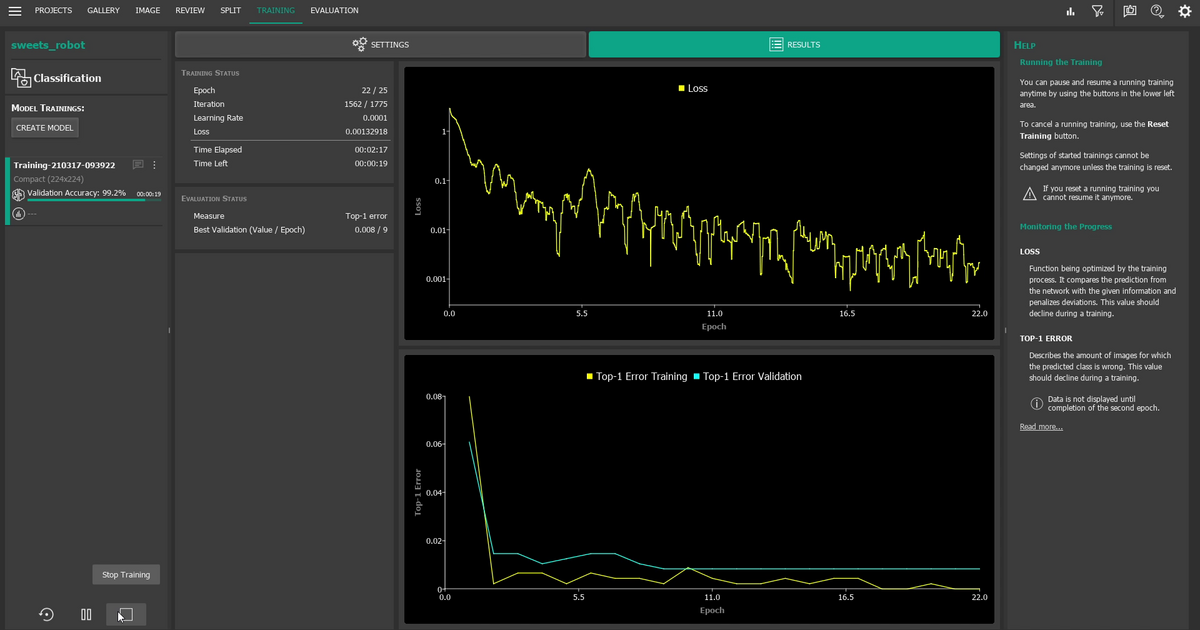Click the Time Left value in Training Status
The width and height of the screenshot is (1200, 630).
pyautogui.click(x=371, y=164)
